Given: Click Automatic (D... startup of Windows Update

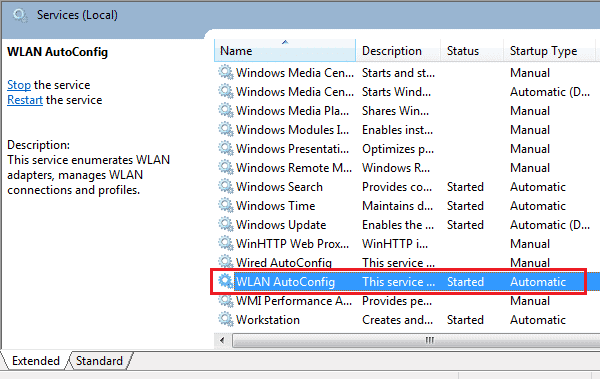Looking at the screenshot, I should (x=550, y=224).
